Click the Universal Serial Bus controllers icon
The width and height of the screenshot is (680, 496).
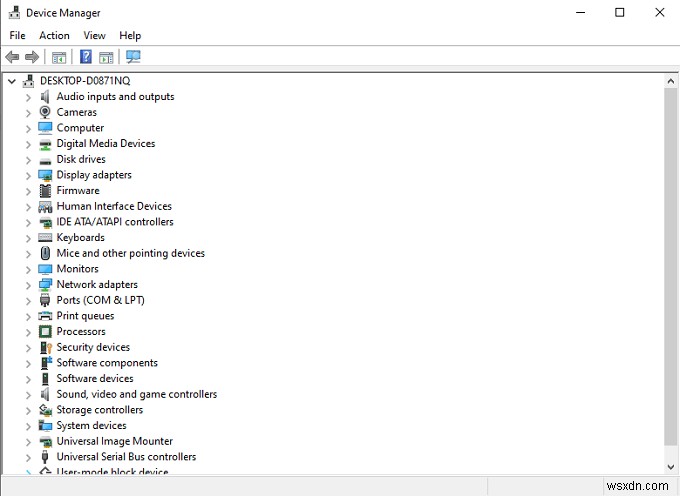(44, 457)
